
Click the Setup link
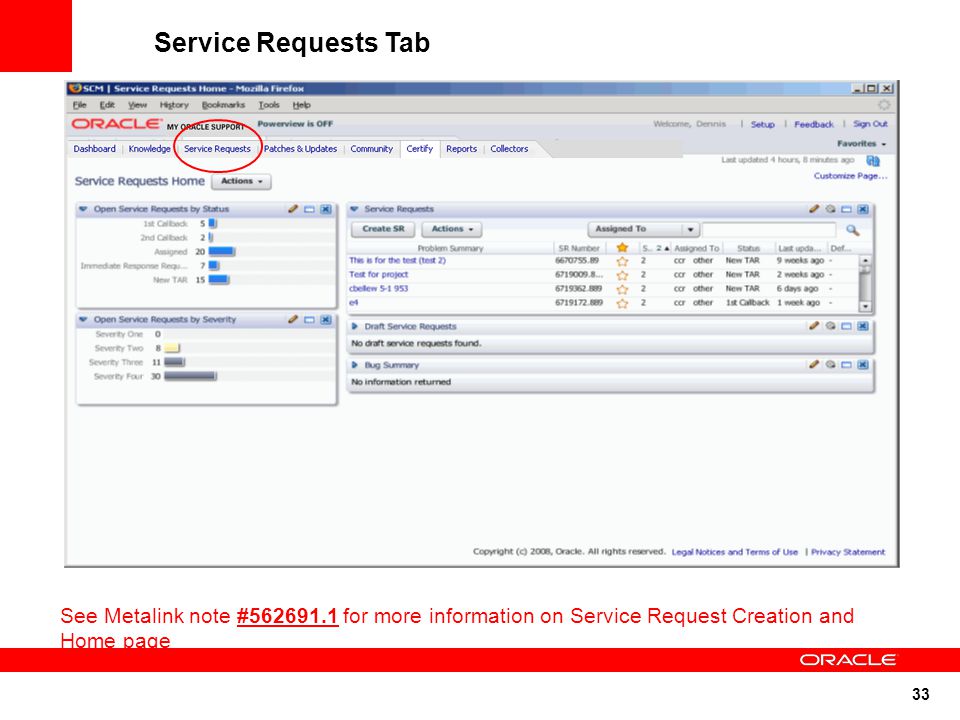pyautogui.click(x=762, y=124)
